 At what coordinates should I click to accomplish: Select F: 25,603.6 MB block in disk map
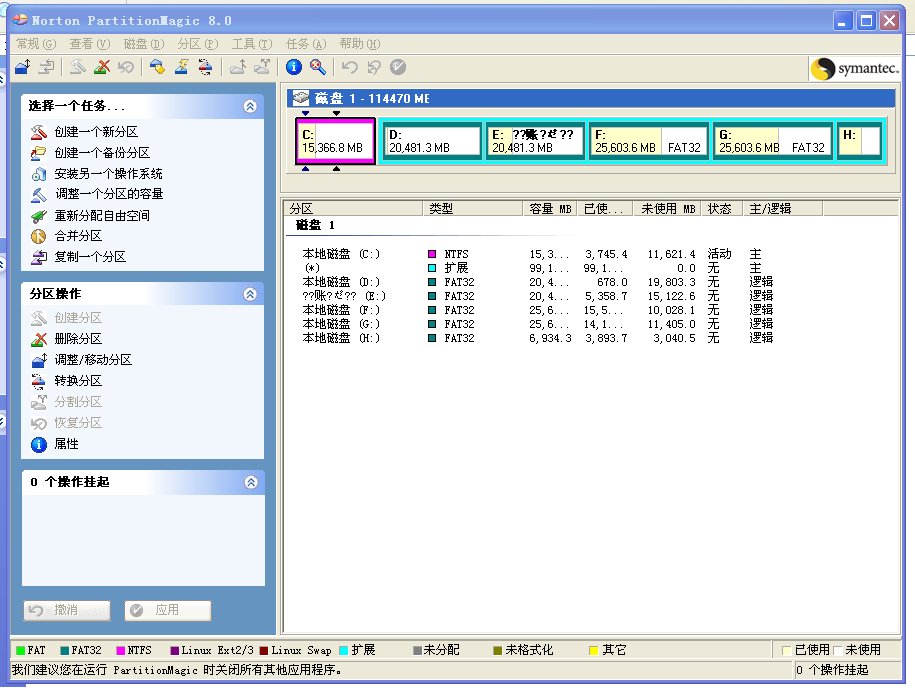[649, 141]
